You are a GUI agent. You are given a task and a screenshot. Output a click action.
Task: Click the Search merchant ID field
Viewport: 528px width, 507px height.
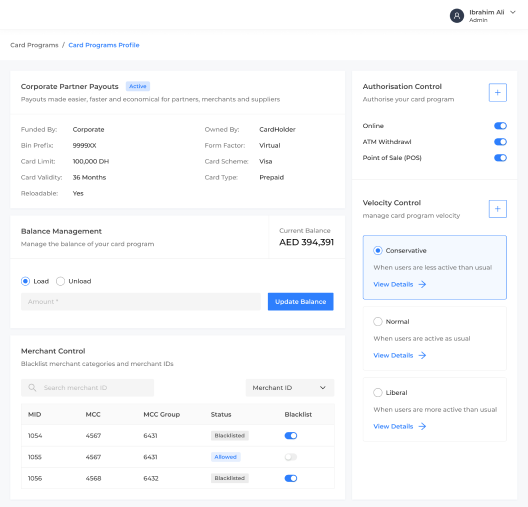point(87,388)
